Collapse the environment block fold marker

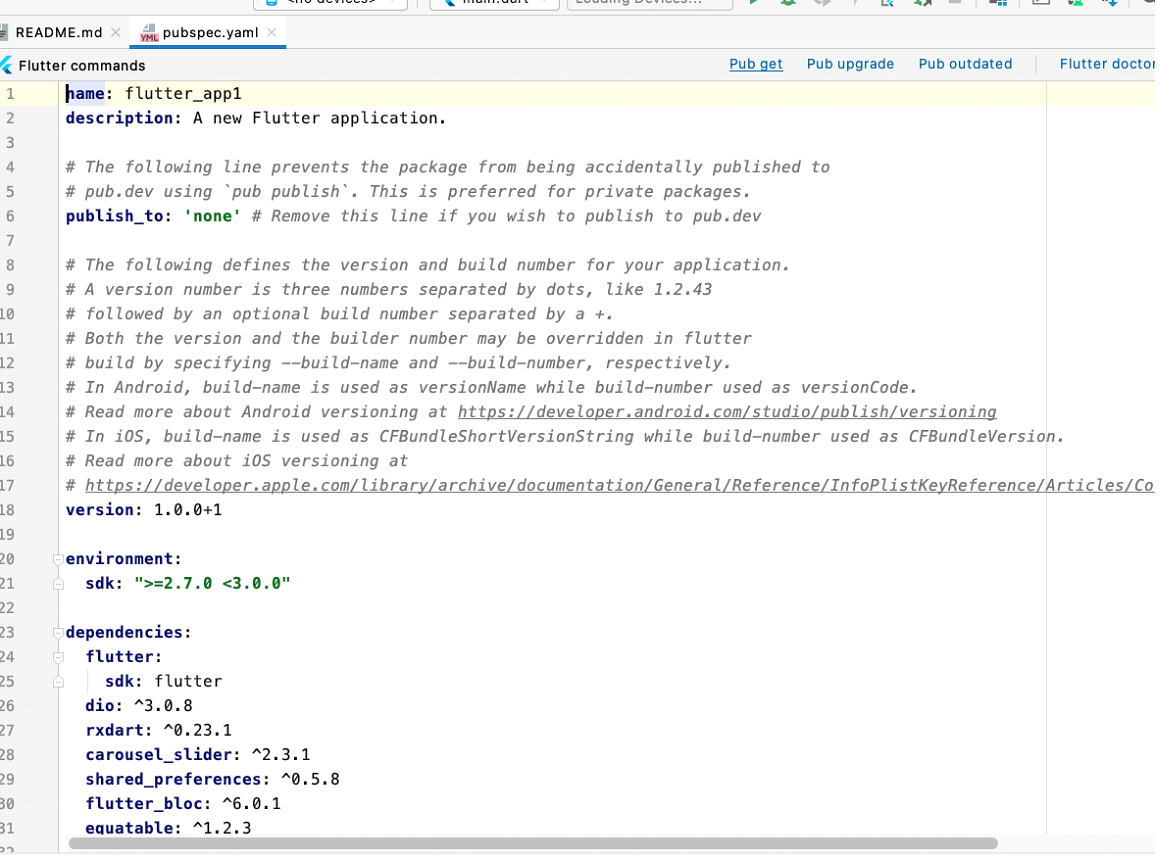click(58, 559)
